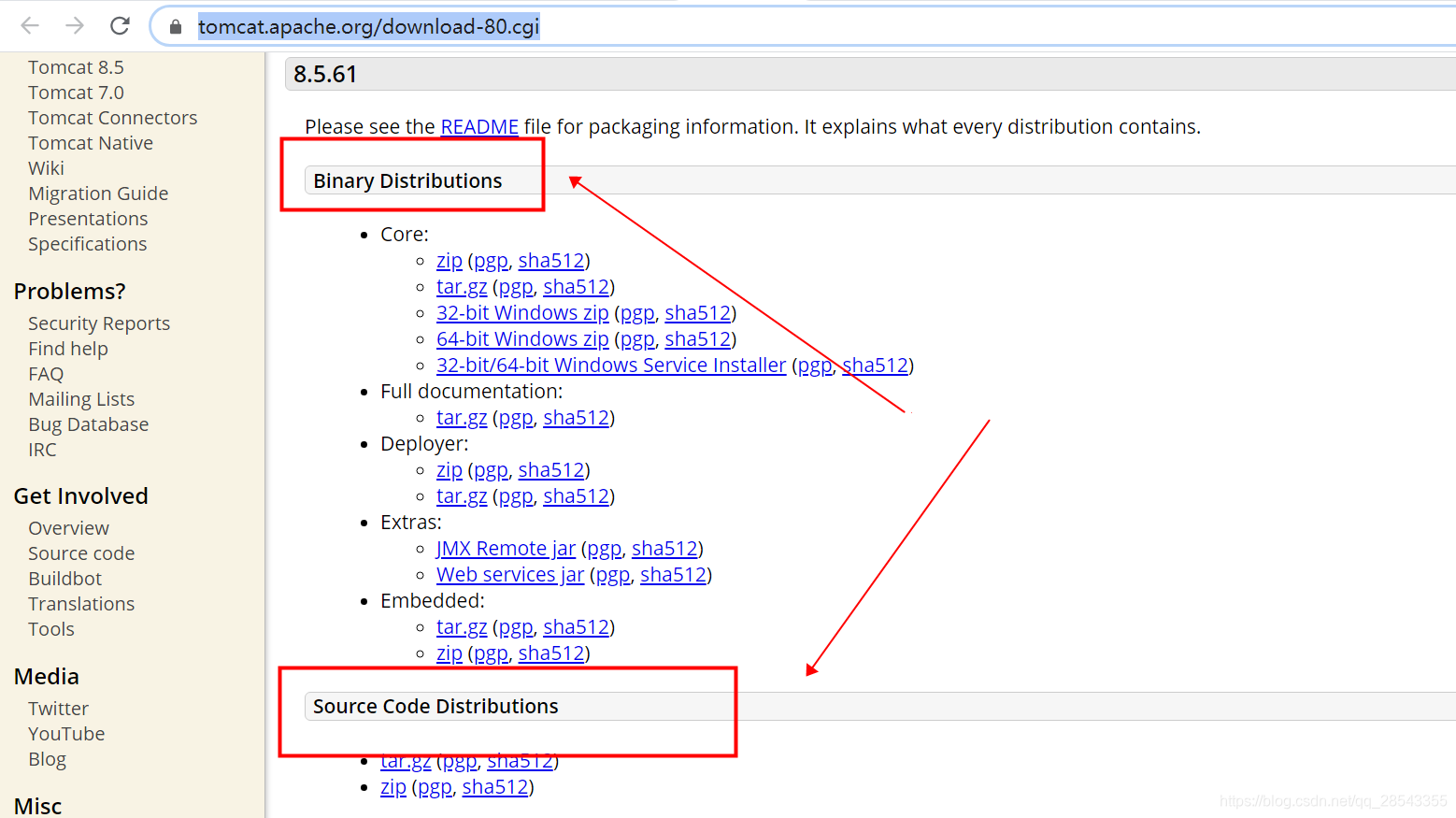Open Tools link
Viewport: 1456px width, 818px height.
pos(51,629)
